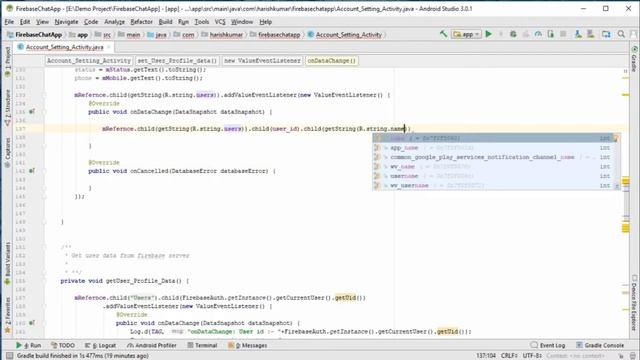Open the Gradle side panel tab

[x=634, y=59]
